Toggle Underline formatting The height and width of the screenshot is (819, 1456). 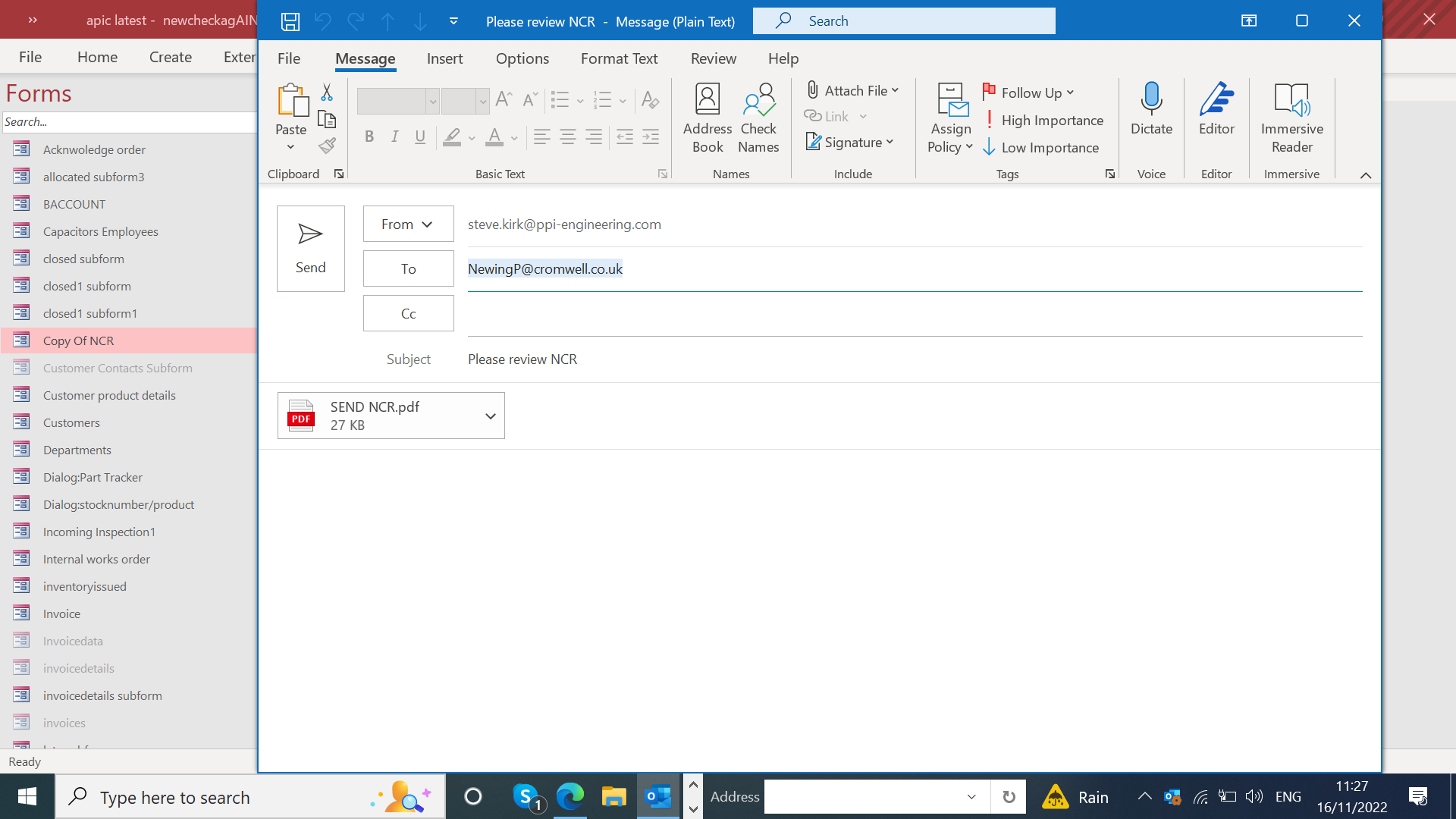(x=420, y=137)
